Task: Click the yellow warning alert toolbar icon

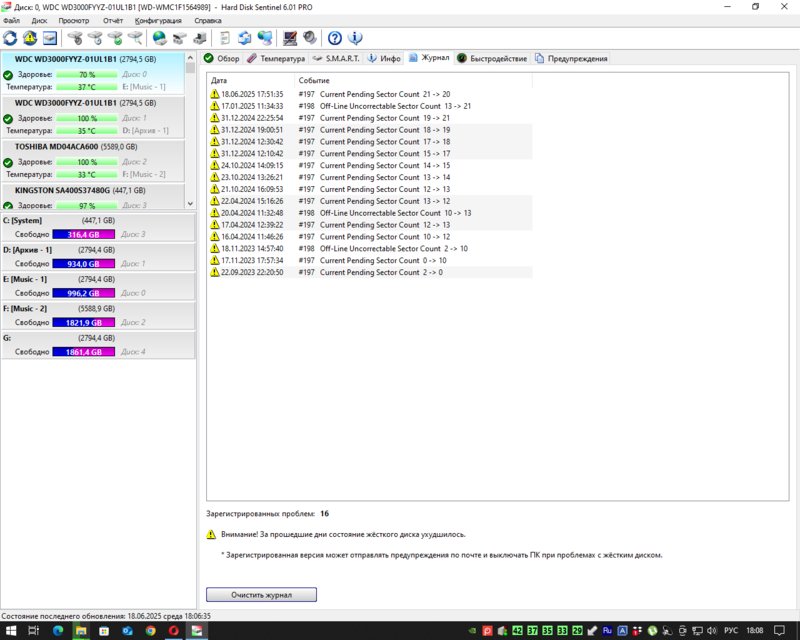Action: 31,38
